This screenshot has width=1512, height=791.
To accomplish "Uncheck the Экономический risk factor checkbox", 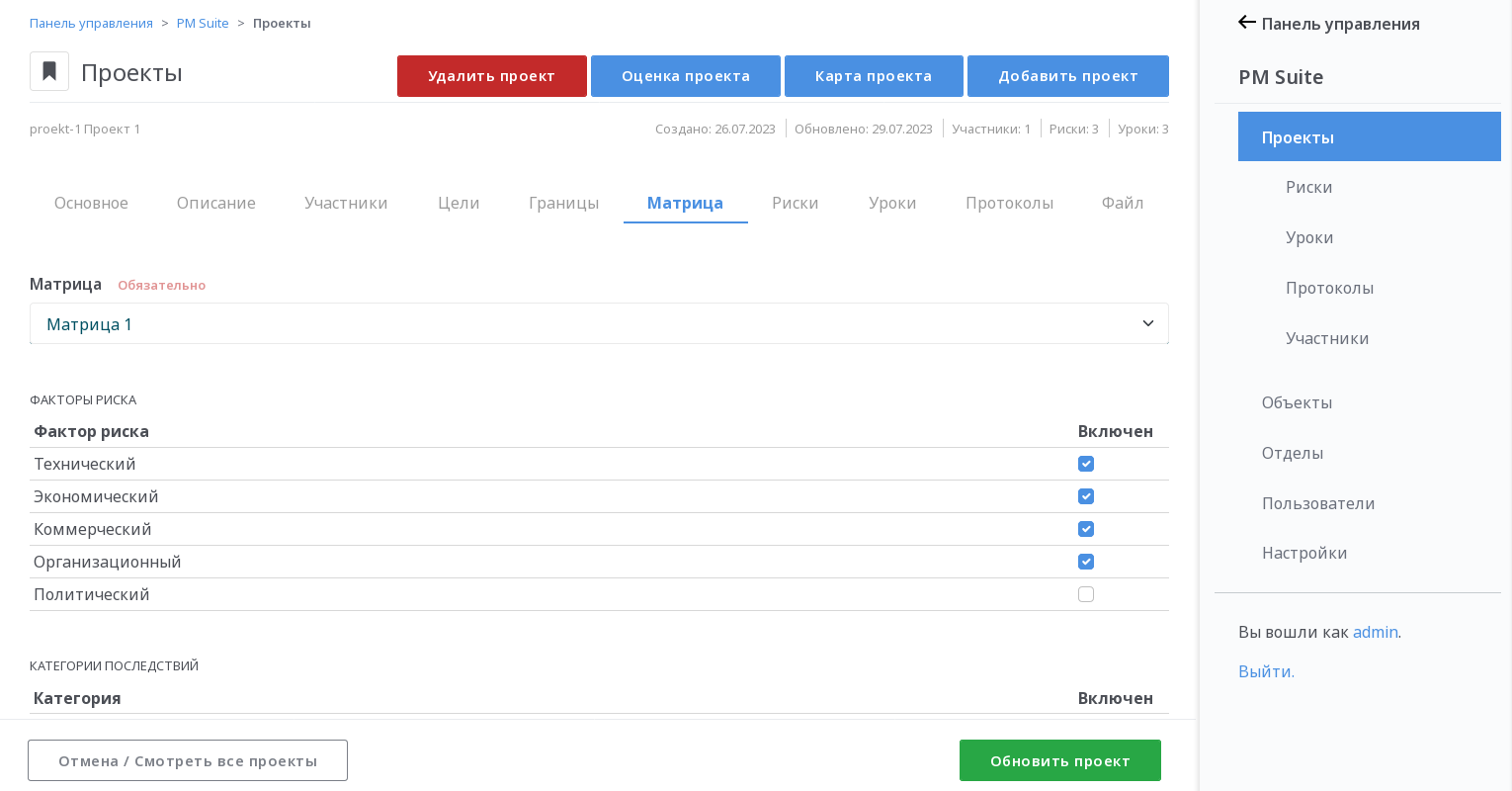I will tap(1086, 496).
